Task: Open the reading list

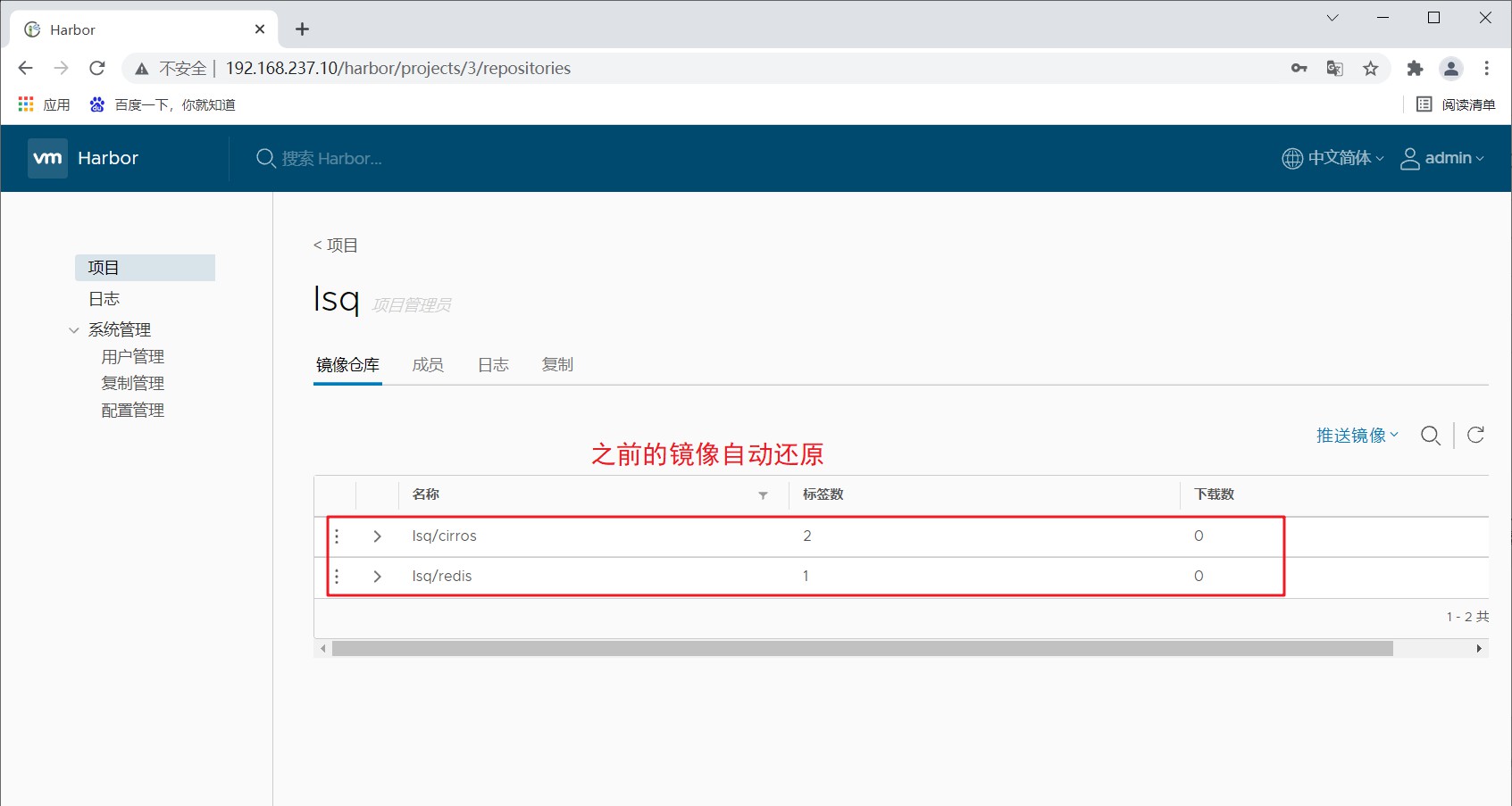Action: pos(1456,104)
